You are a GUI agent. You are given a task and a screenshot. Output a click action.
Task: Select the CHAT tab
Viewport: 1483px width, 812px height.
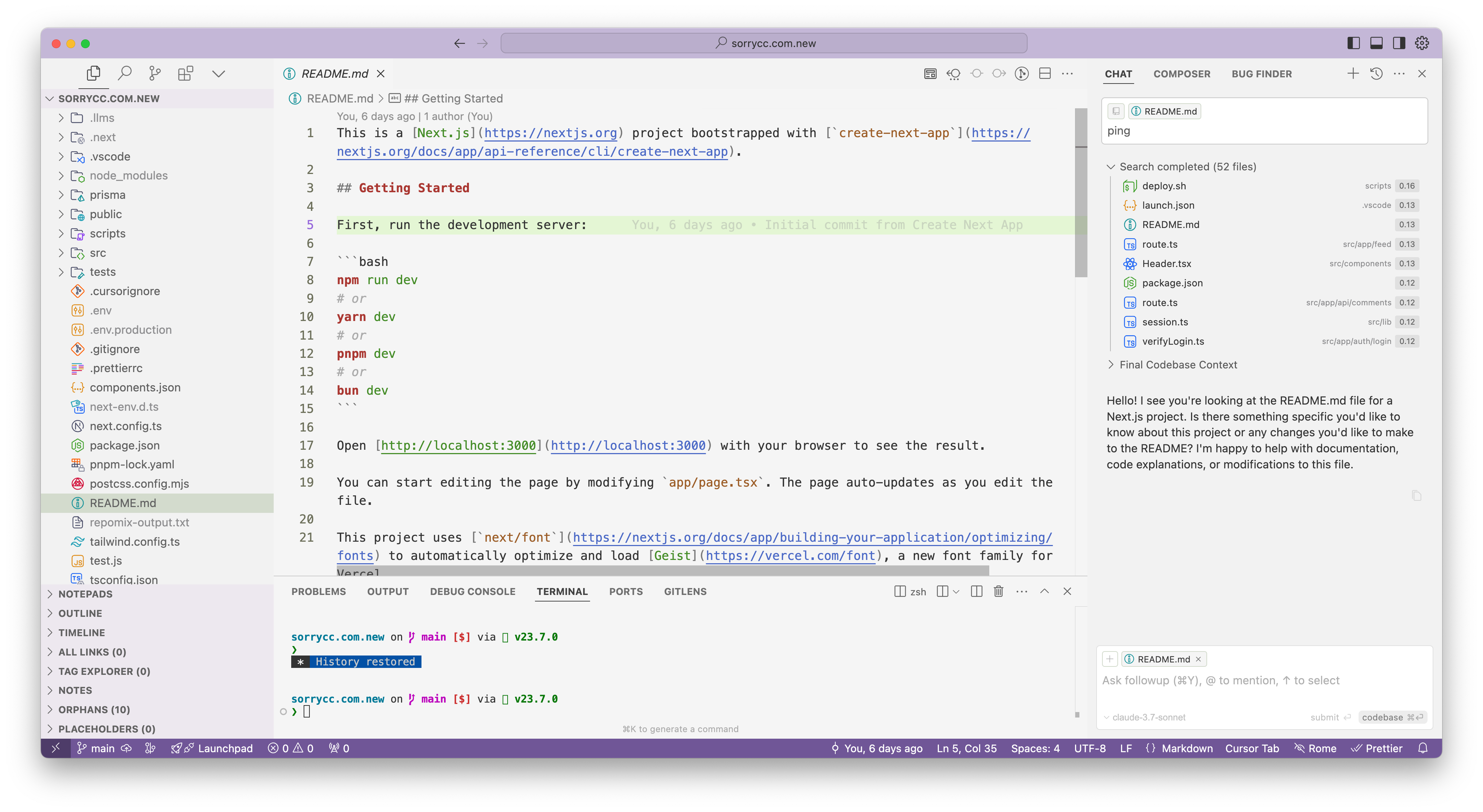(x=1118, y=74)
